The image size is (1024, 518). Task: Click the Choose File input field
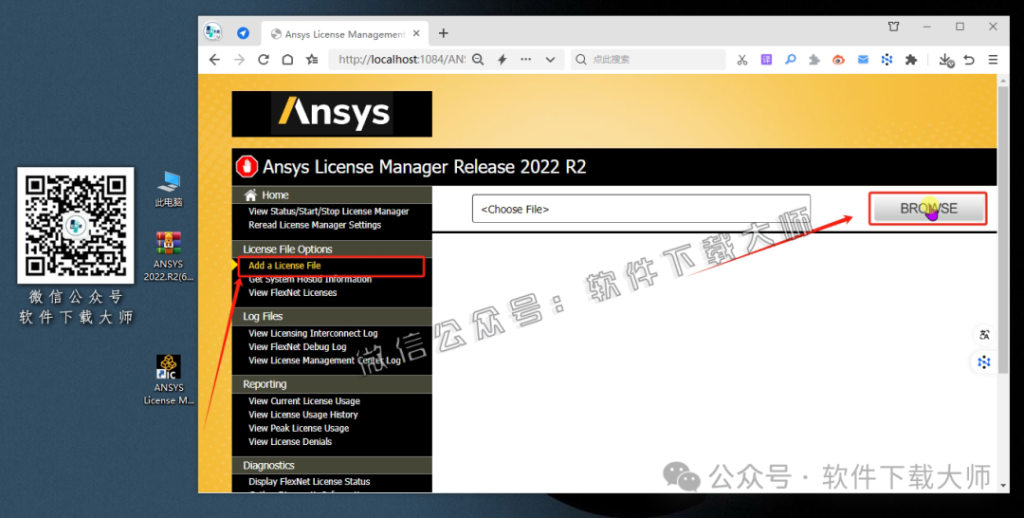(x=641, y=209)
